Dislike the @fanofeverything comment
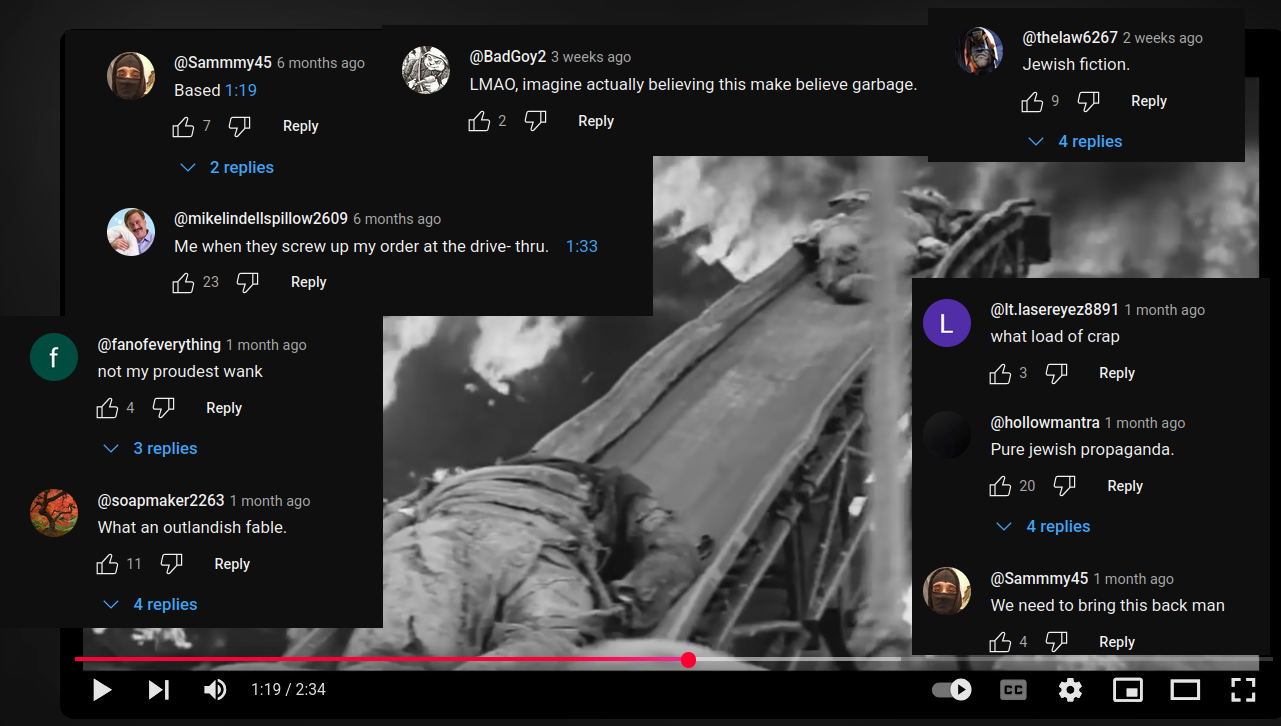This screenshot has width=1281, height=726. (163, 409)
